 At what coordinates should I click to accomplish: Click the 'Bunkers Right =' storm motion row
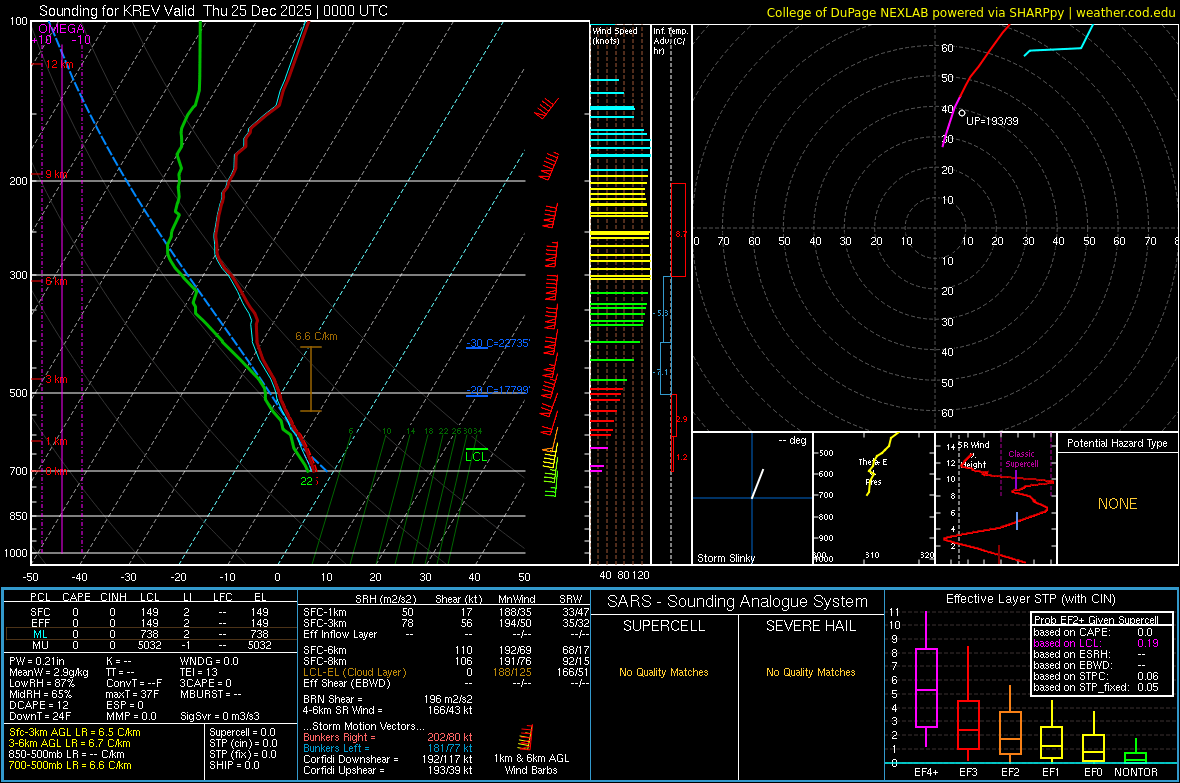[x=388, y=737]
